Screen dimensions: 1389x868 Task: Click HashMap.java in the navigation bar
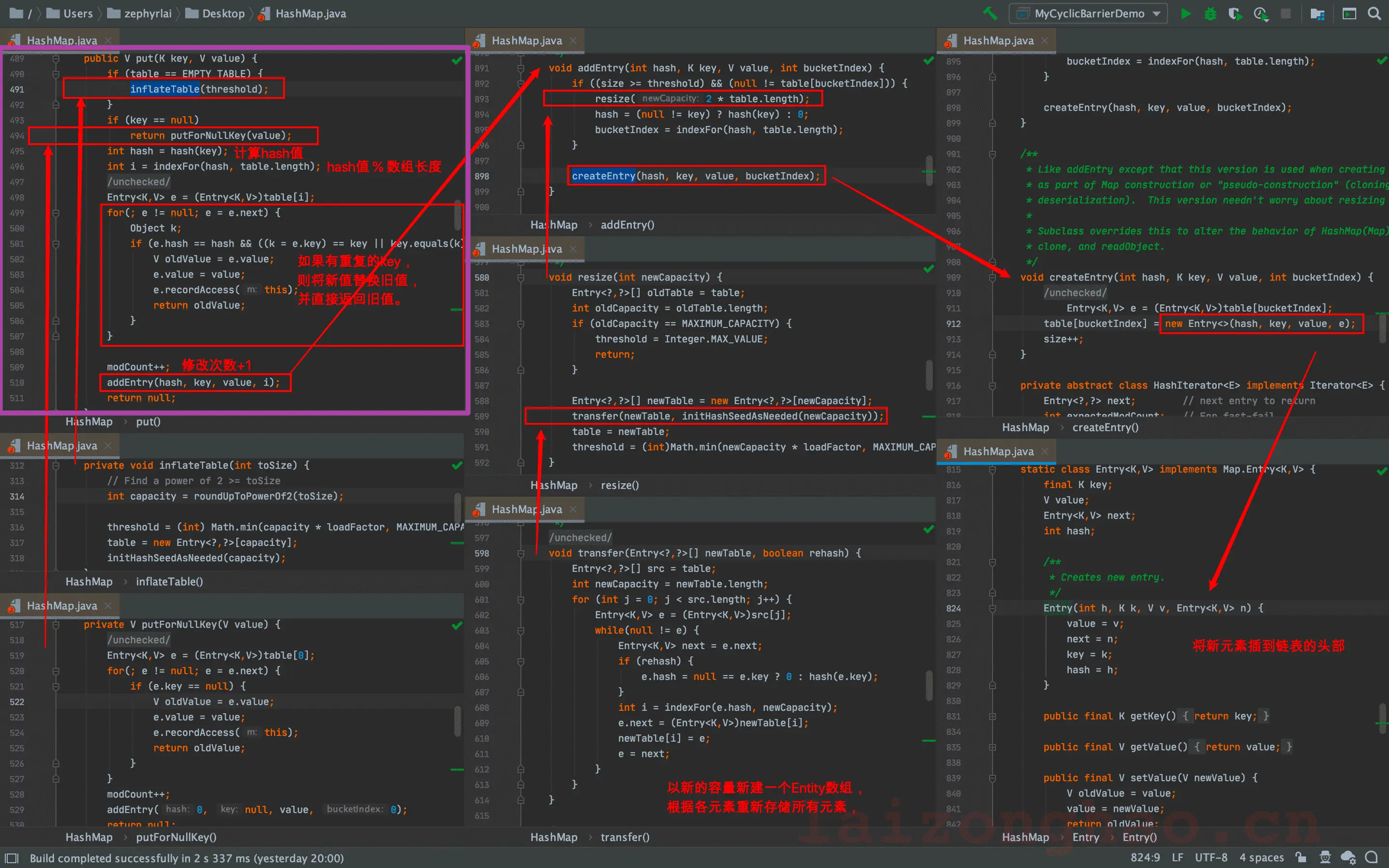coord(302,13)
